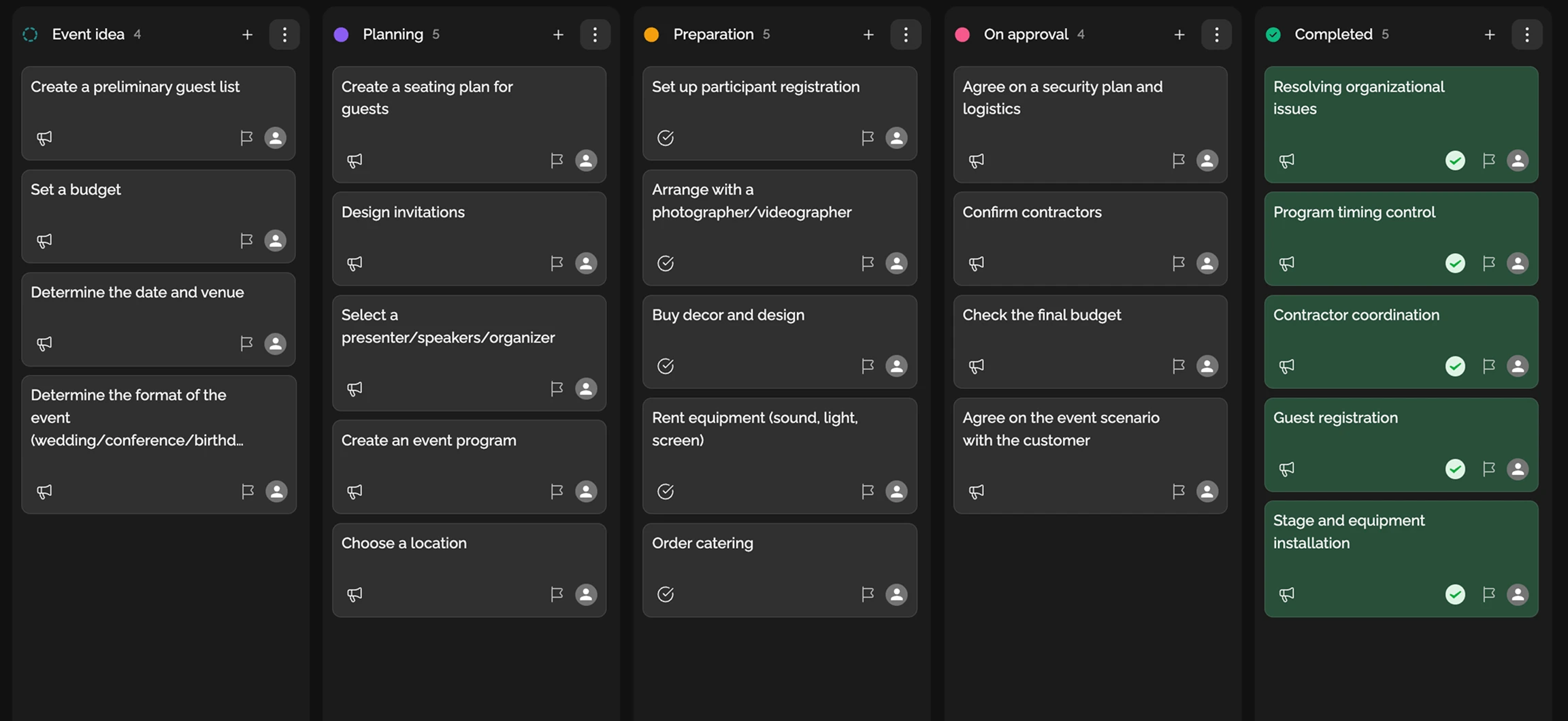Expand the Completed column options menu
1568x721 pixels.
click(x=1526, y=35)
